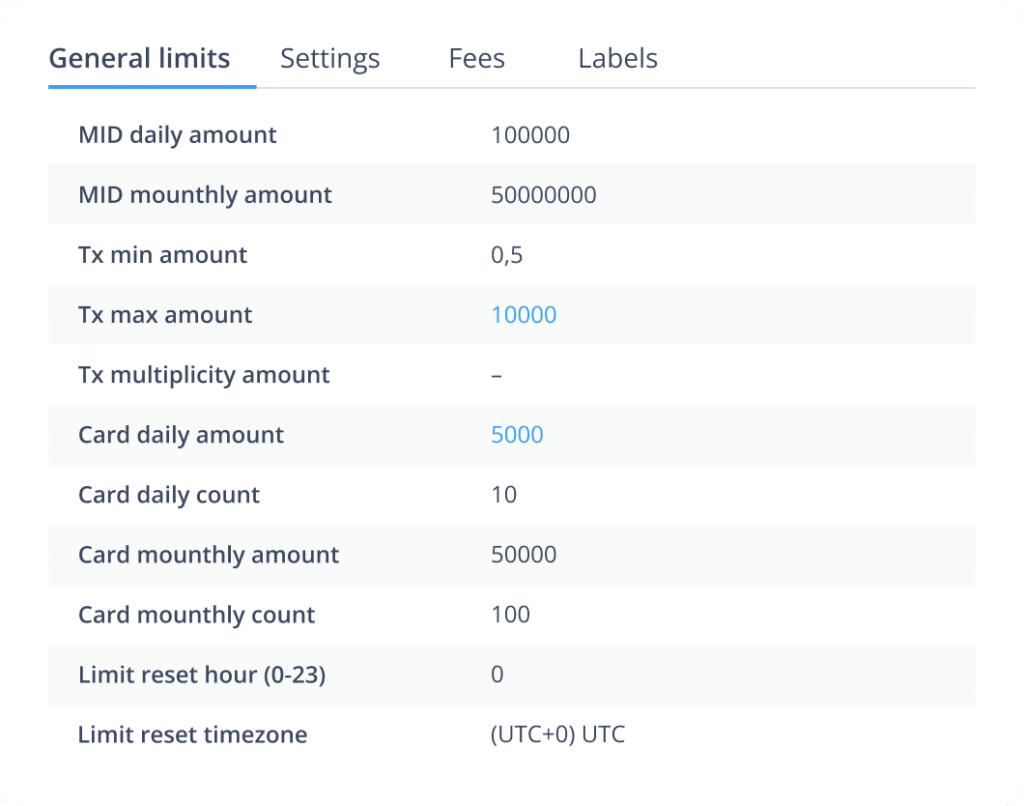The image size is (1024, 806).
Task: Click the Limit reset hour value 0
Action: [x=497, y=675]
